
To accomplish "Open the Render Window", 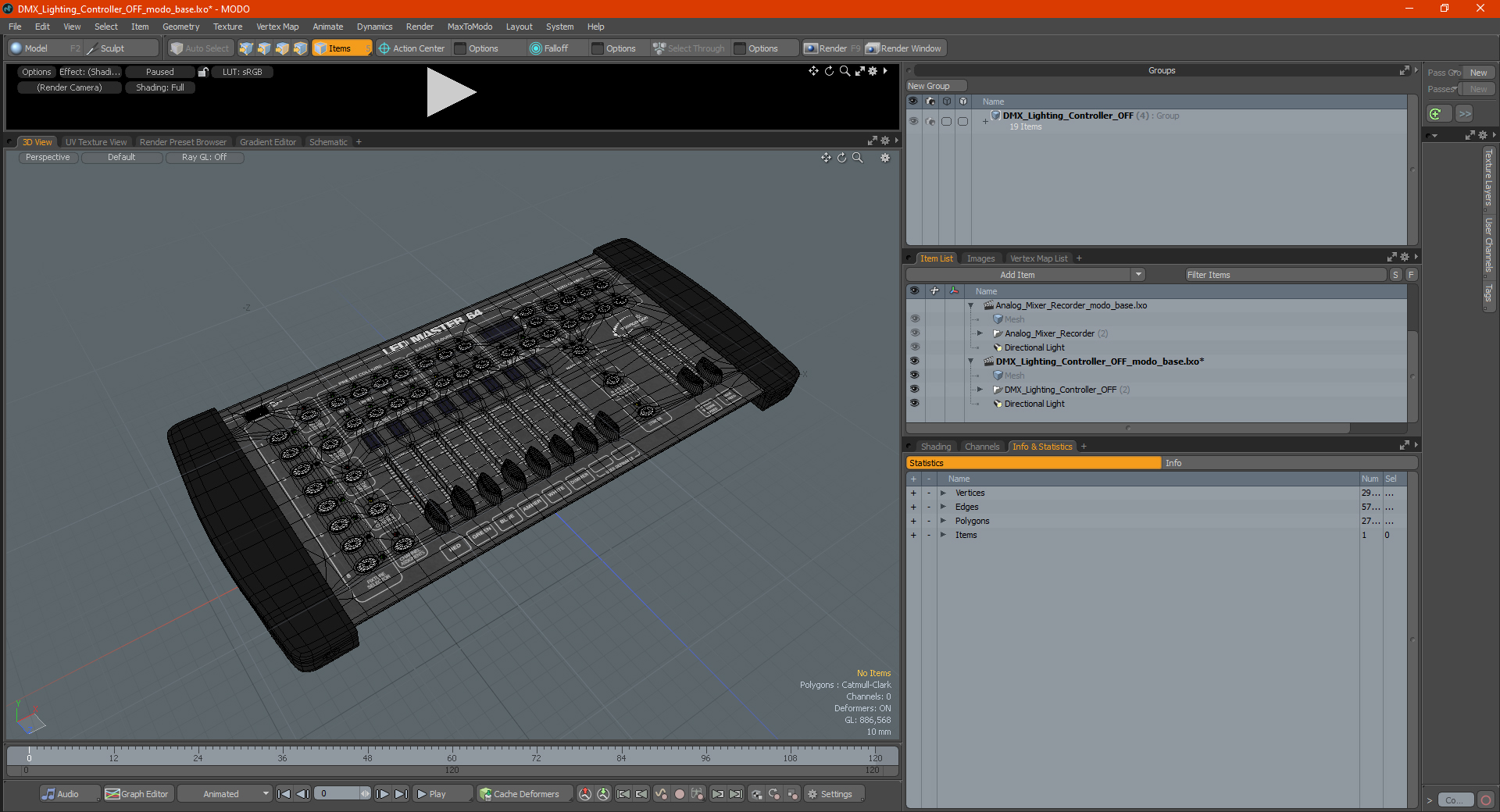I will (904, 48).
